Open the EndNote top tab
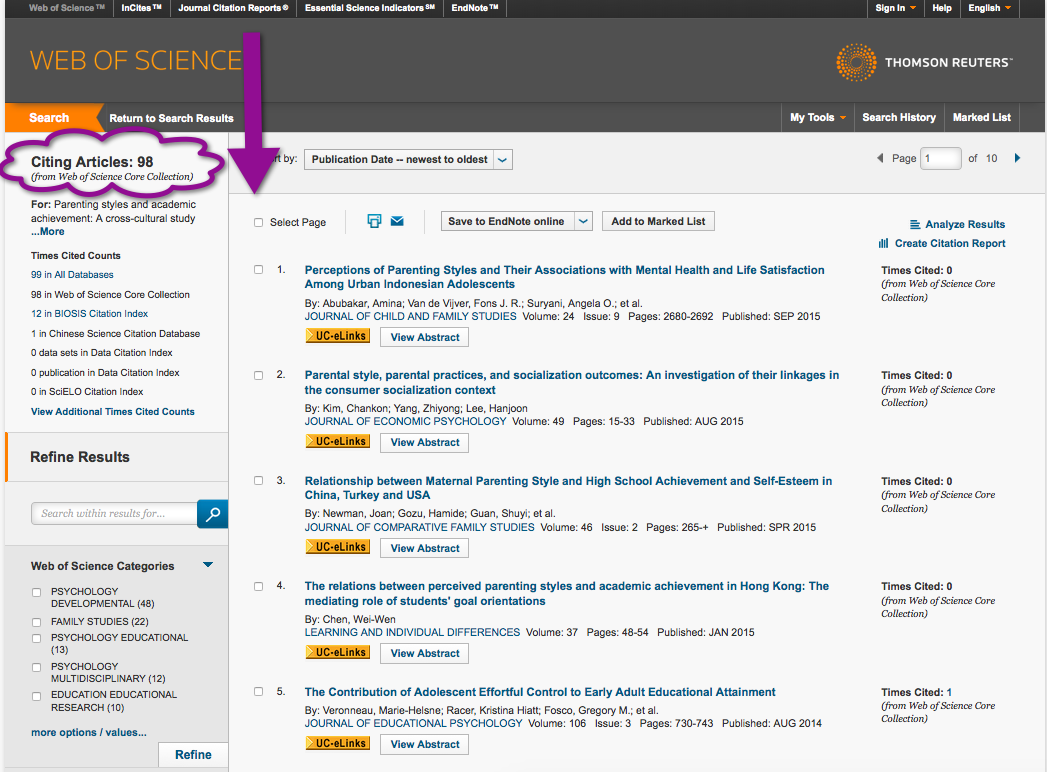1047x772 pixels. (475, 8)
